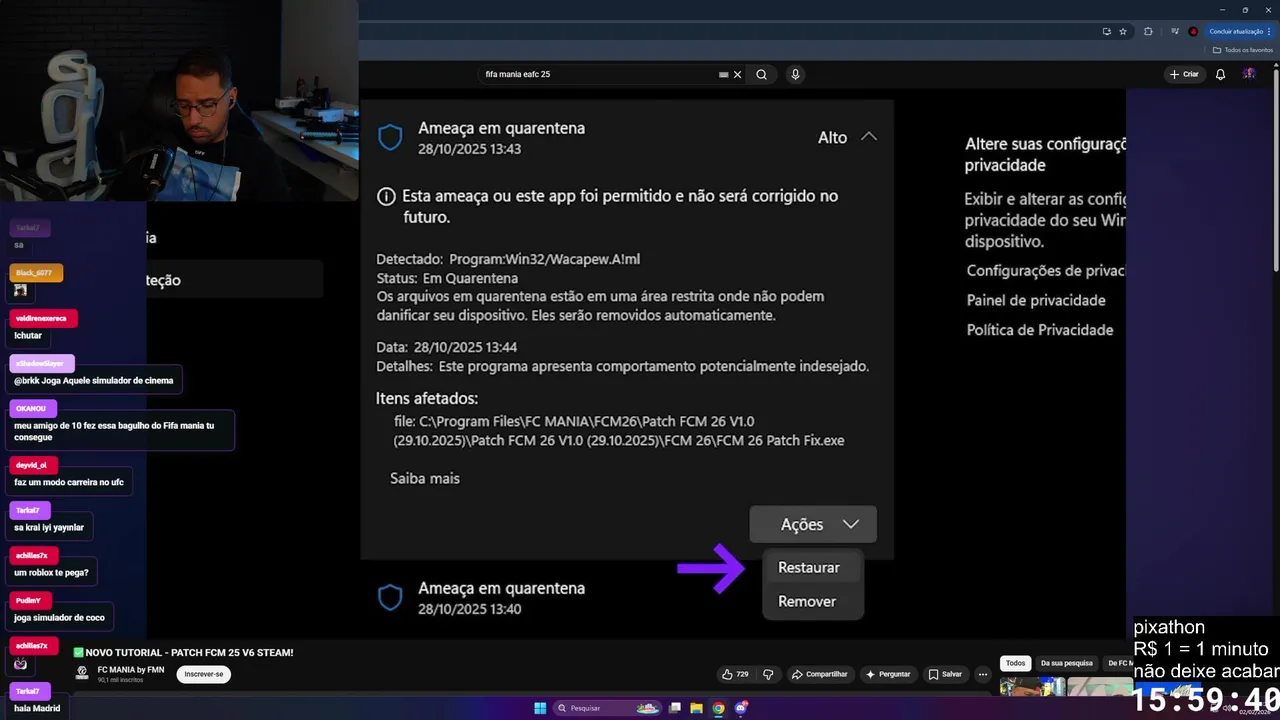The height and width of the screenshot is (720, 1280).
Task: Click the Perguntar button
Action: pos(888,674)
